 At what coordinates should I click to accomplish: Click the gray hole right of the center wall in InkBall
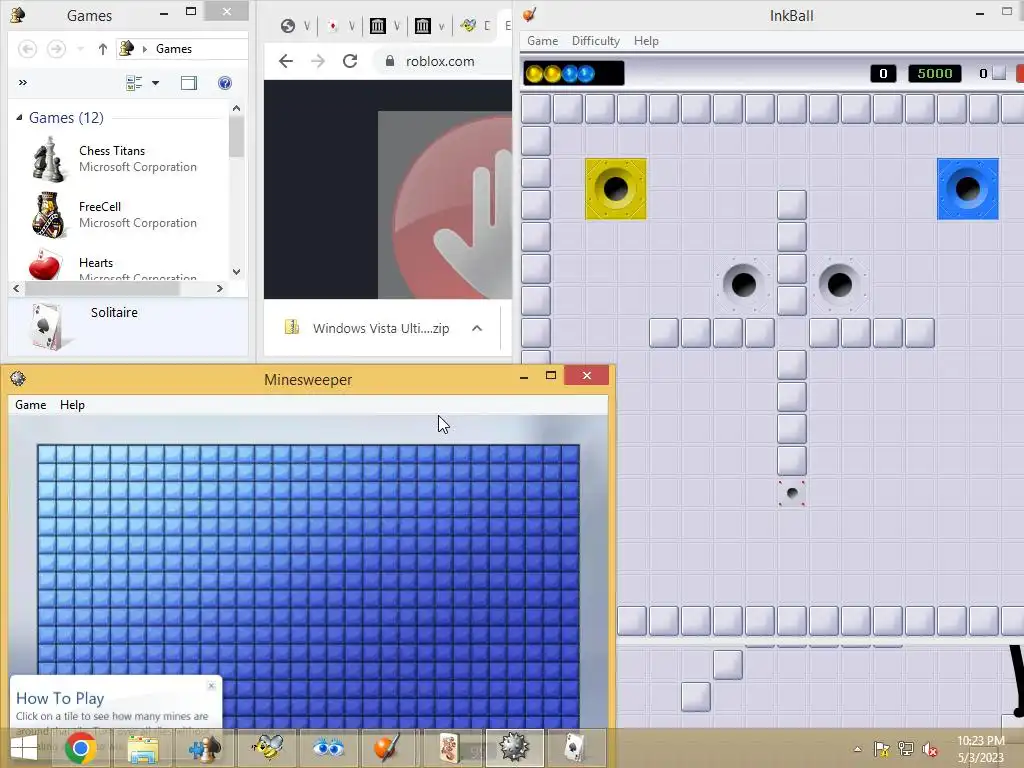pos(839,284)
